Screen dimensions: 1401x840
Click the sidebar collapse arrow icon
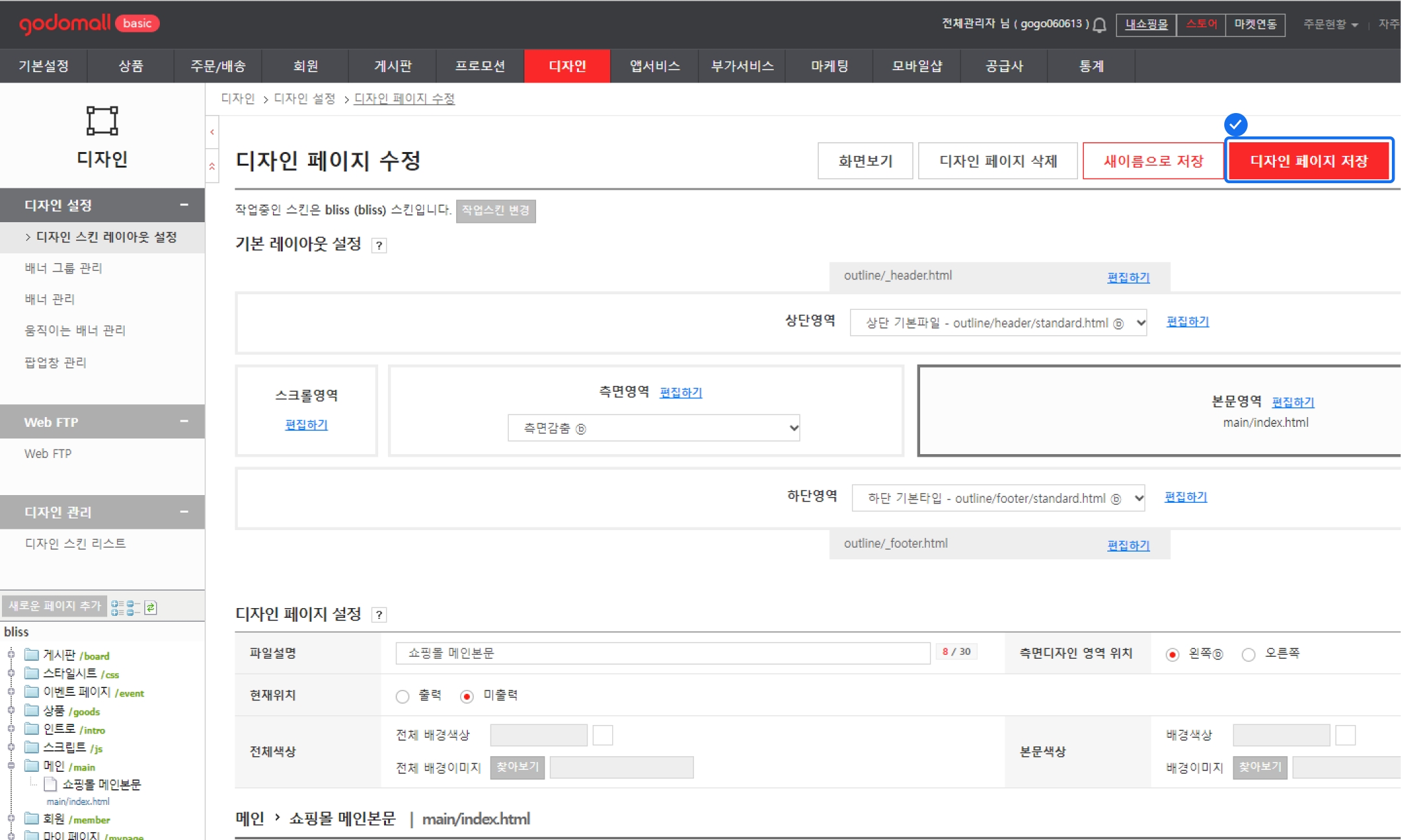click(x=212, y=132)
